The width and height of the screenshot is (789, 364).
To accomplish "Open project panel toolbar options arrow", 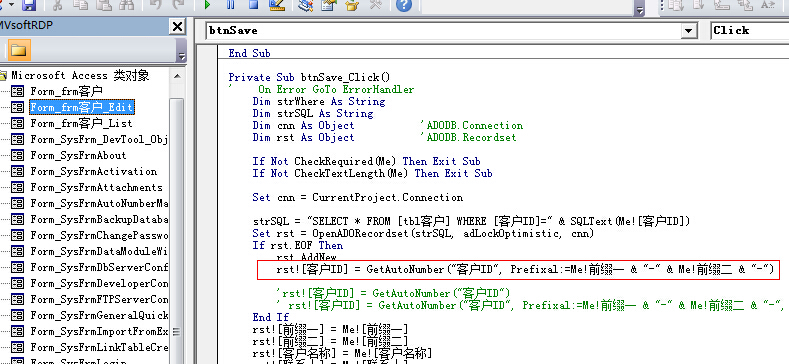I will pyautogui.click(x=182, y=56).
